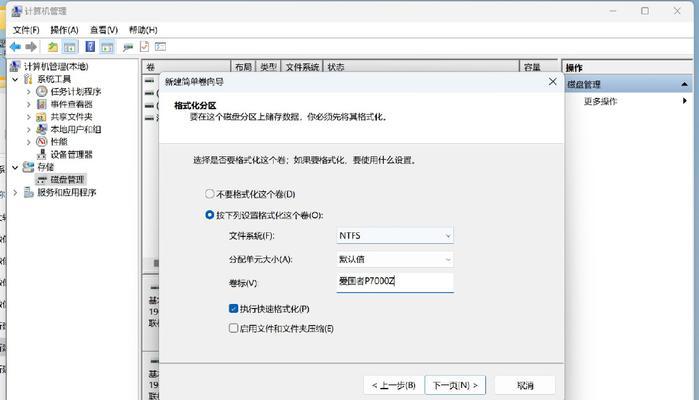Click the 布局 column header
Screen dimensions: 699x400
coord(243,67)
